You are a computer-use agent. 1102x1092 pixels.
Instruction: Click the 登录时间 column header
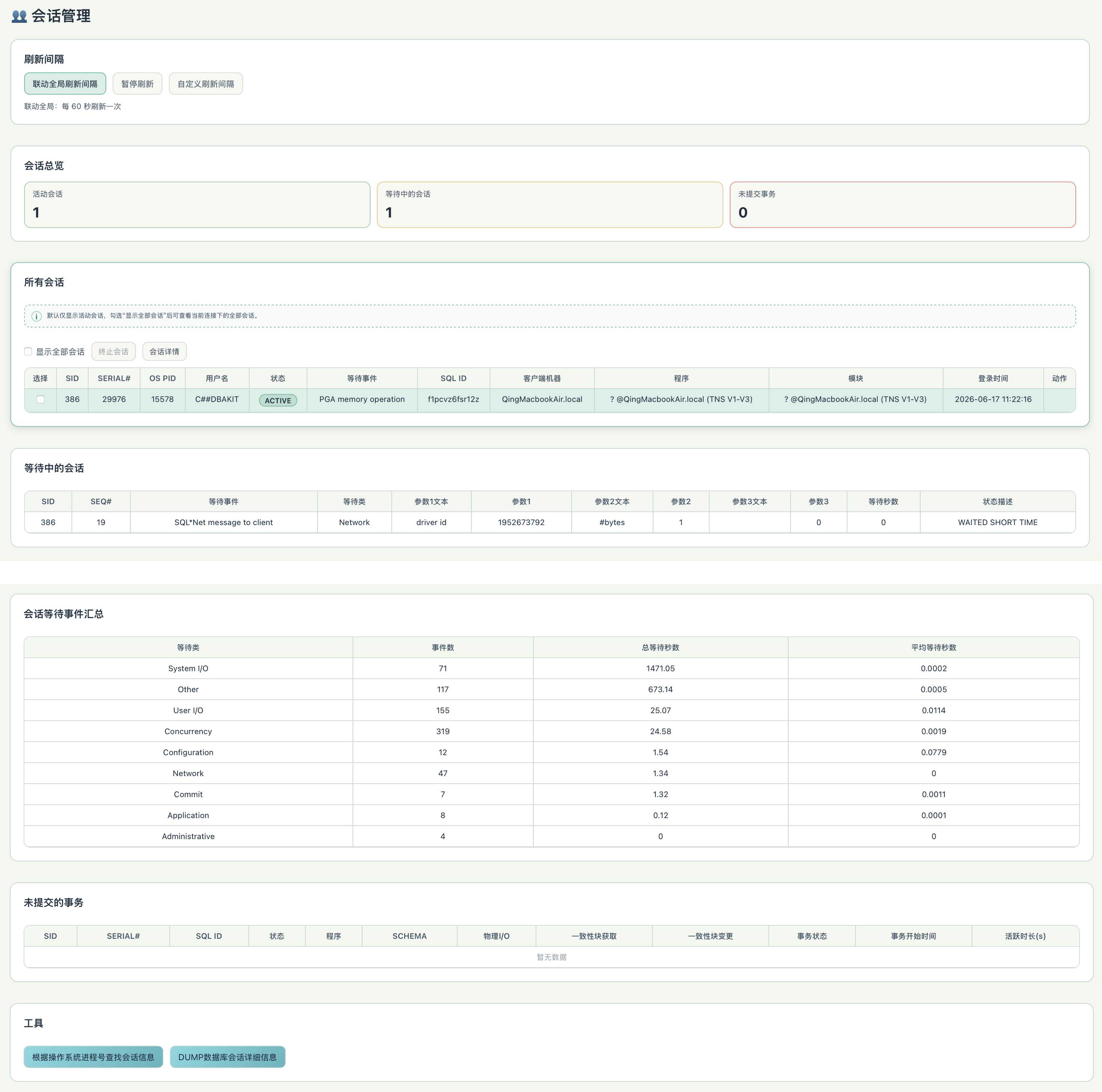993,378
